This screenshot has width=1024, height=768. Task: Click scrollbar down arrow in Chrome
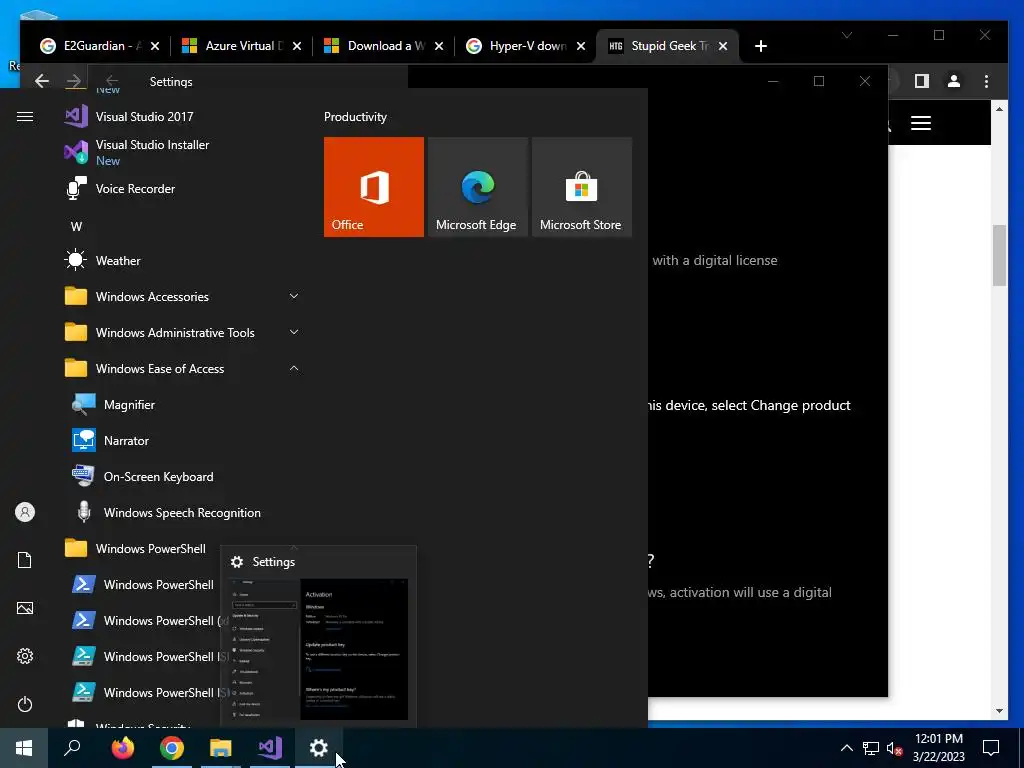[999, 711]
